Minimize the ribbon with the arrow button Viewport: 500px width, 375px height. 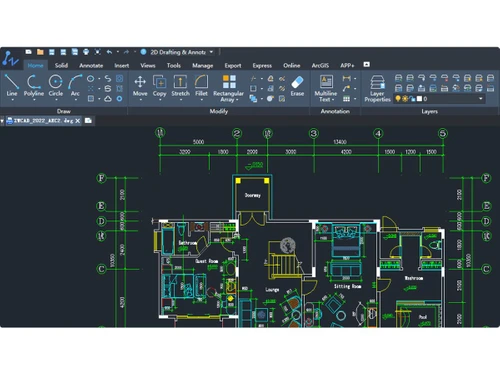[367, 64]
